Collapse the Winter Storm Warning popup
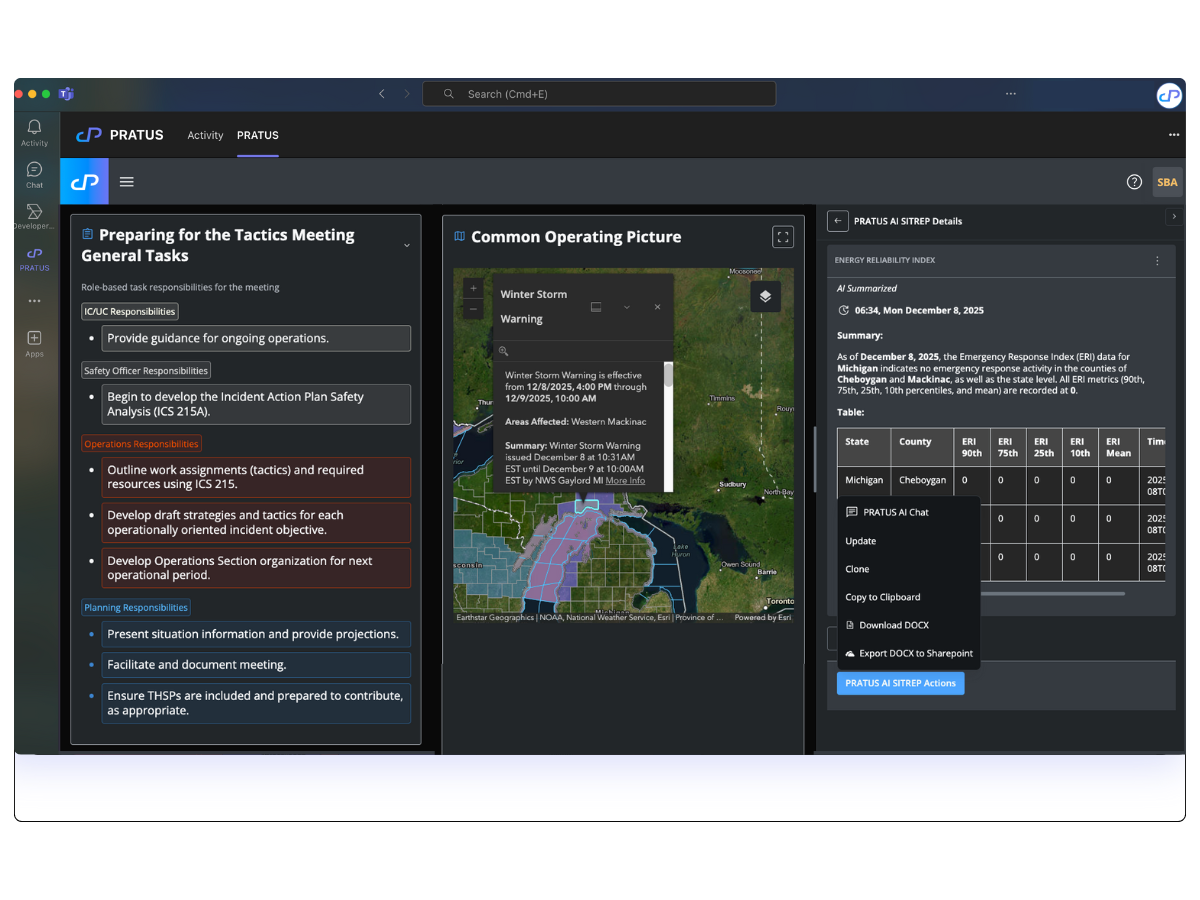 coord(627,307)
